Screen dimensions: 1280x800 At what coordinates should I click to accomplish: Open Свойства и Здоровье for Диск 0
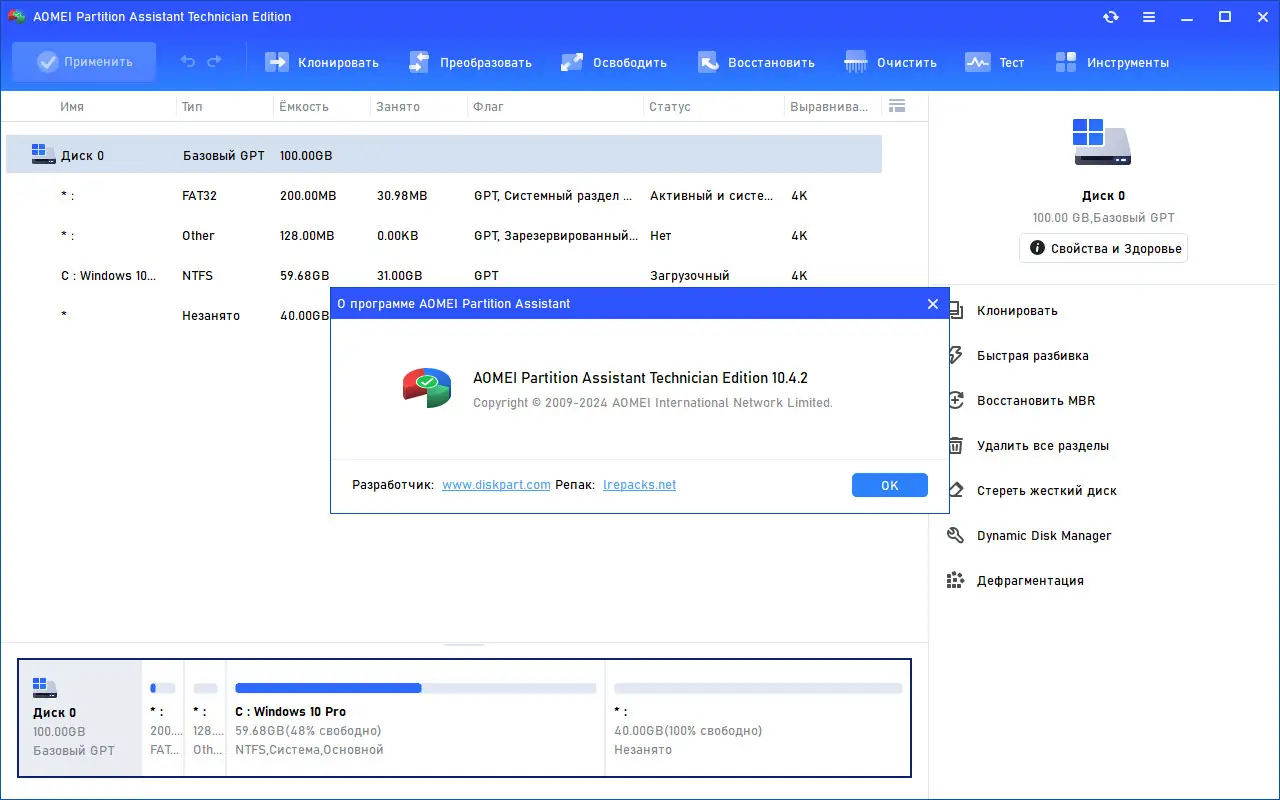[1104, 248]
